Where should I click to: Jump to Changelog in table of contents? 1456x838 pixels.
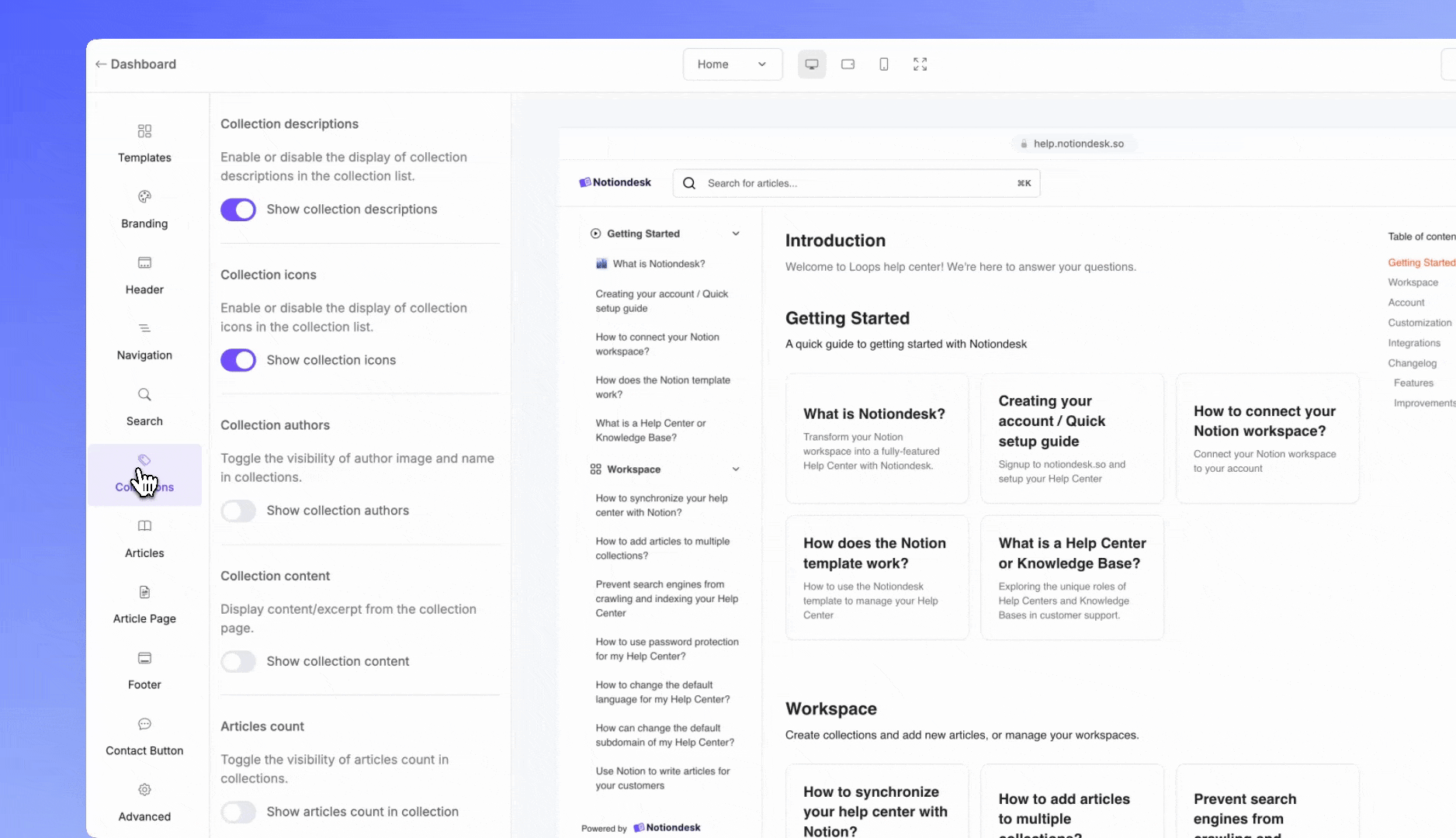click(x=1412, y=363)
